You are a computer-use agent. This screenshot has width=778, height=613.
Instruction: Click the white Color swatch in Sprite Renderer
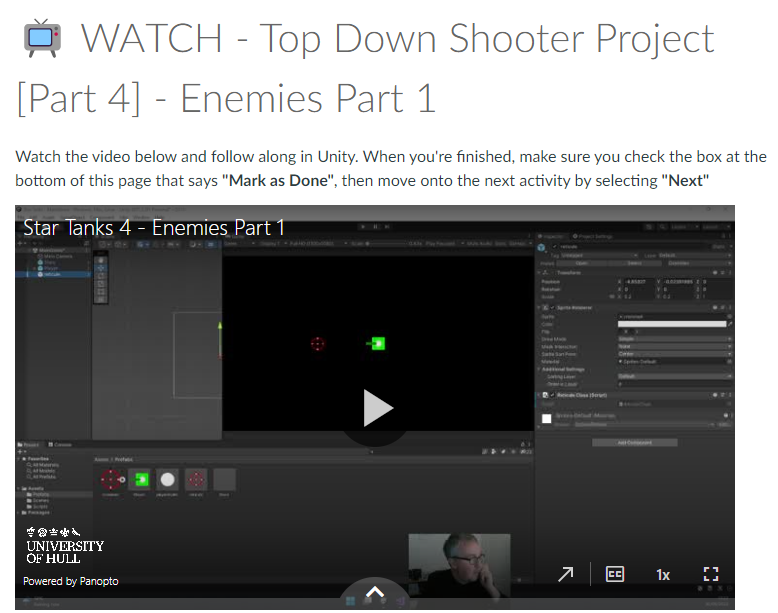[671, 323]
